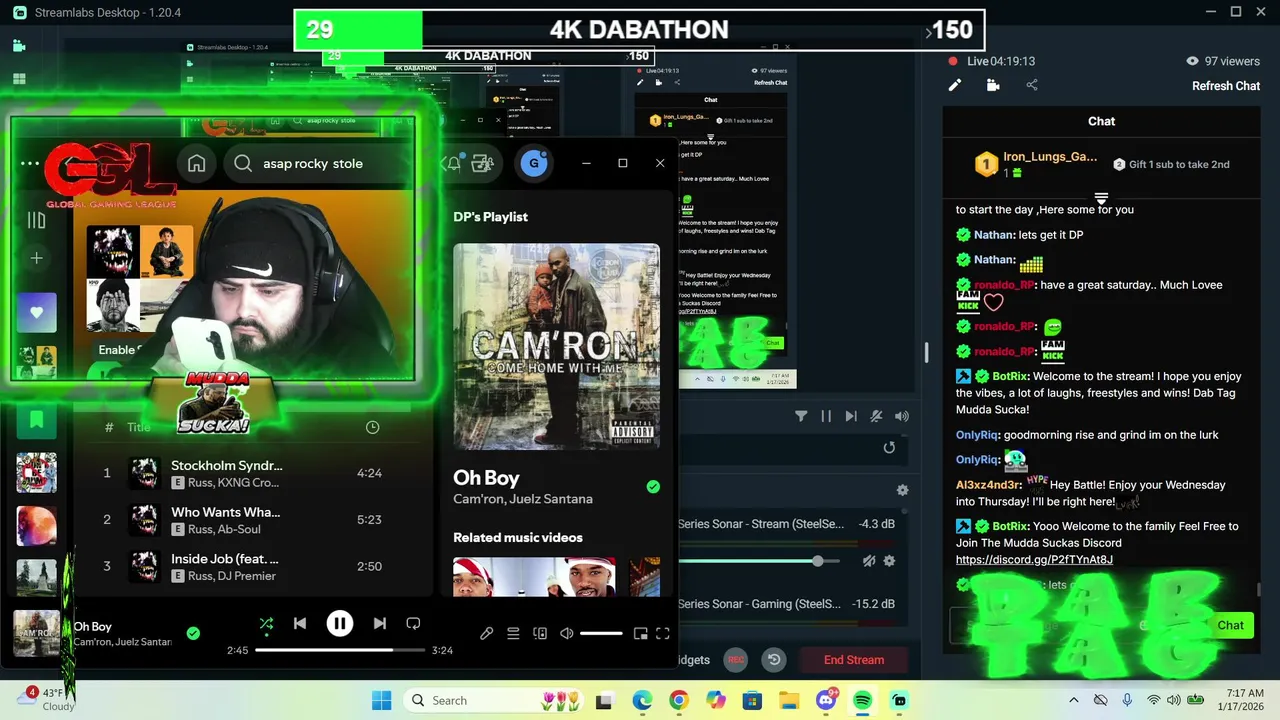Image resolution: width=1280 pixels, height=720 pixels.
Task: Open Spotify queue icon
Action: coord(513,633)
